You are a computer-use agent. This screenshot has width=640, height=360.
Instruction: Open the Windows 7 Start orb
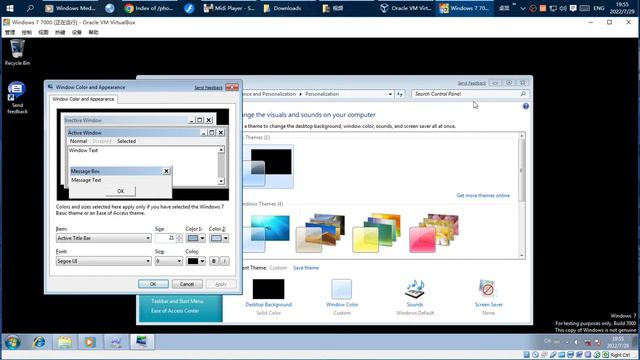(13, 342)
